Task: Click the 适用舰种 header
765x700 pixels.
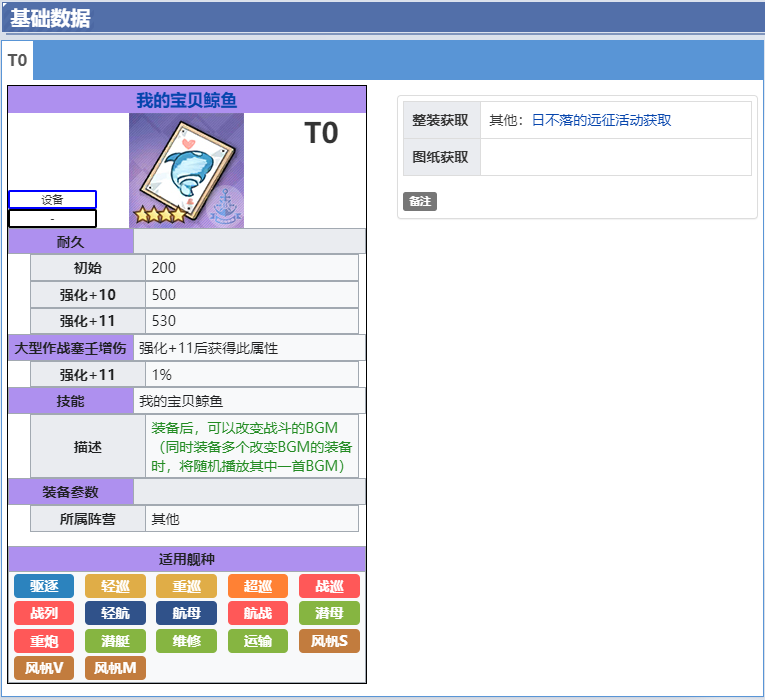Action: coord(186,559)
